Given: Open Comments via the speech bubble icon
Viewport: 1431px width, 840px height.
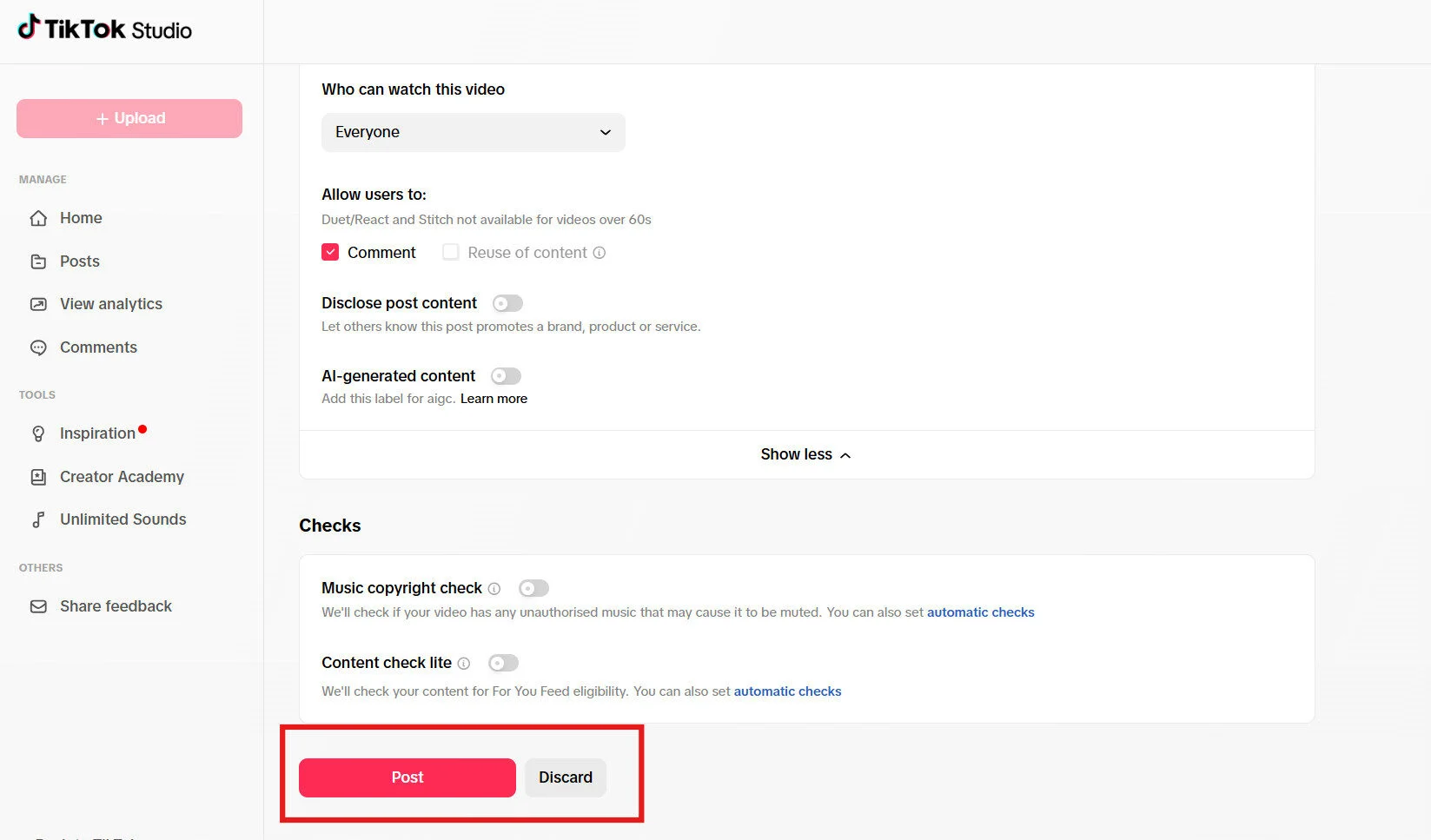Looking at the screenshot, I should (38, 347).
